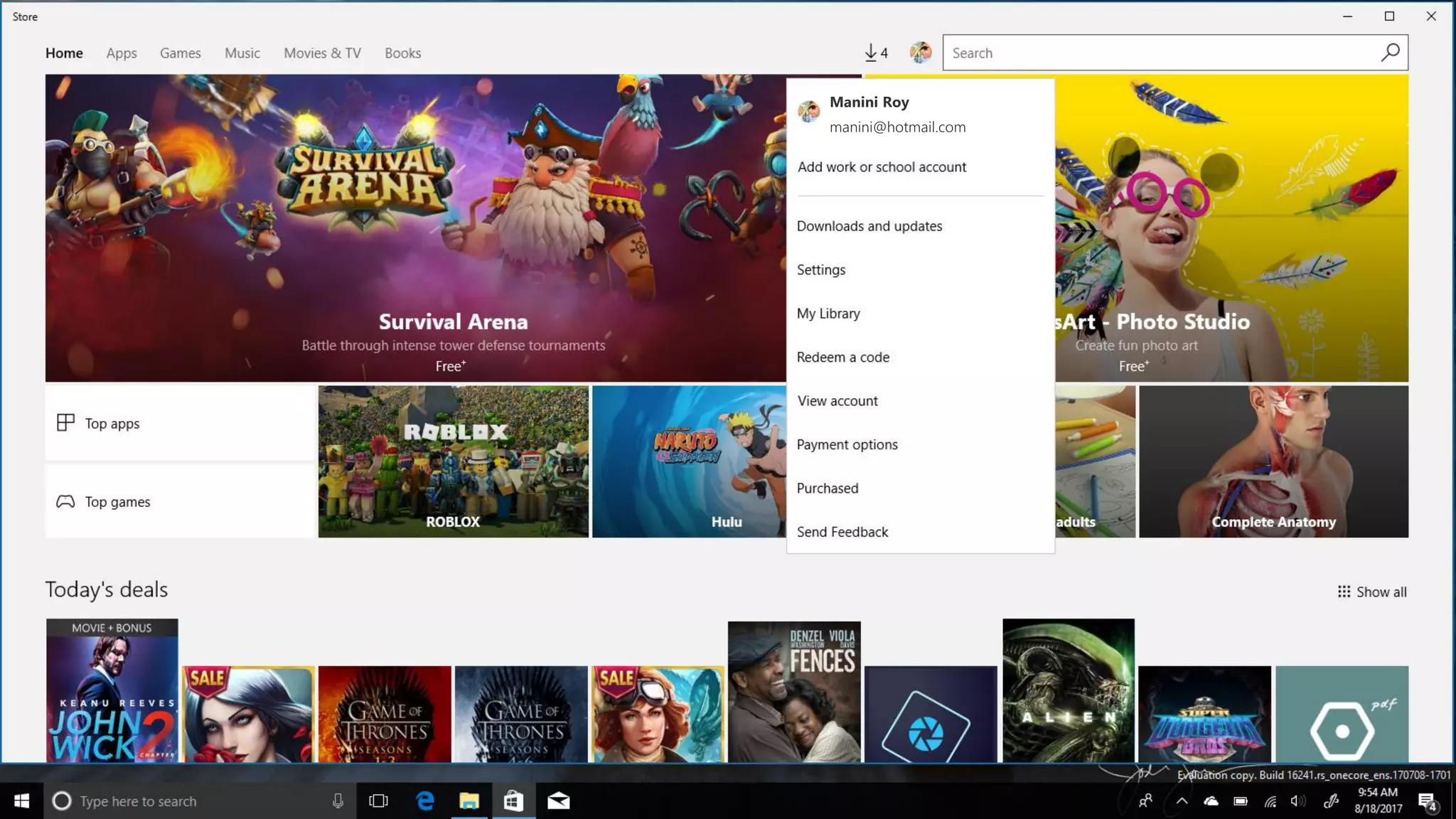
Task: Click the user profile avatar in header
Action: 921,53
